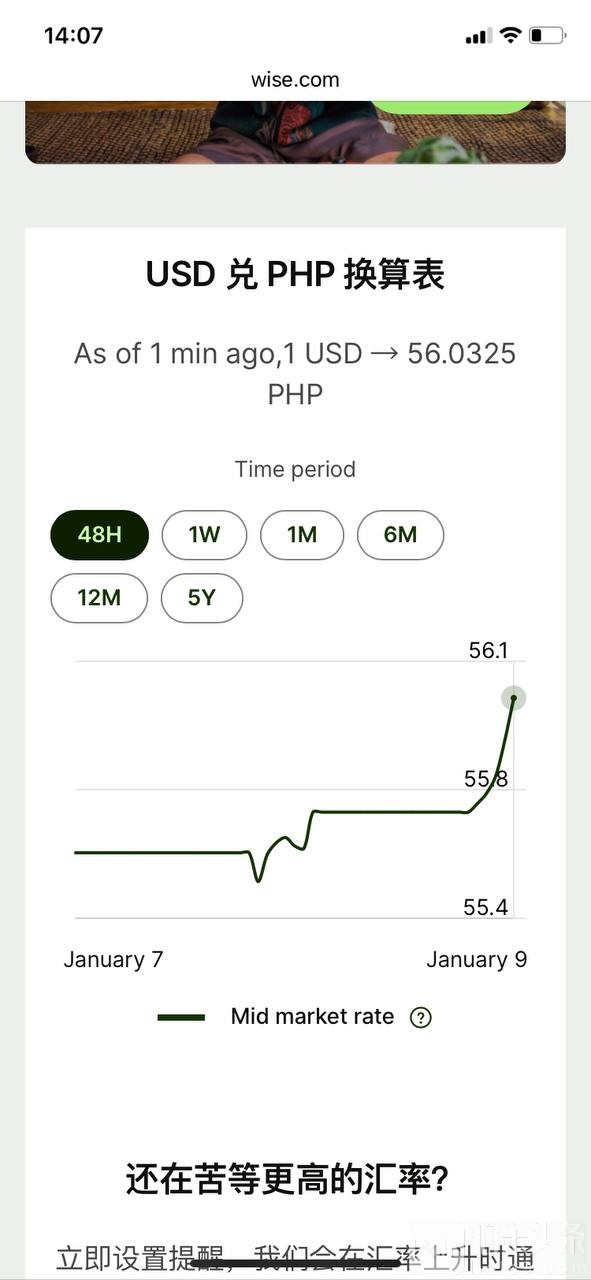Tap the battery indicator icon
This screenshot has height=1280, width=591.
[547, 35]
